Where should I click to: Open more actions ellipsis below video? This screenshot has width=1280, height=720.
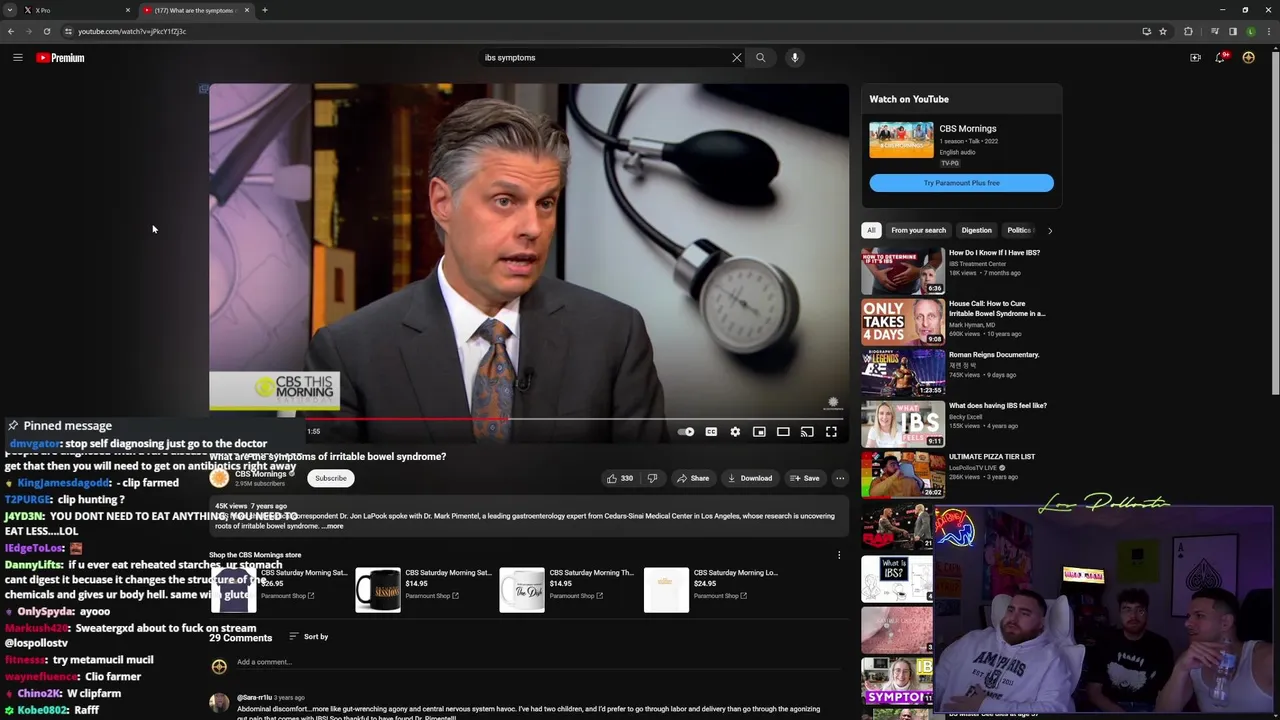point(840,478)
